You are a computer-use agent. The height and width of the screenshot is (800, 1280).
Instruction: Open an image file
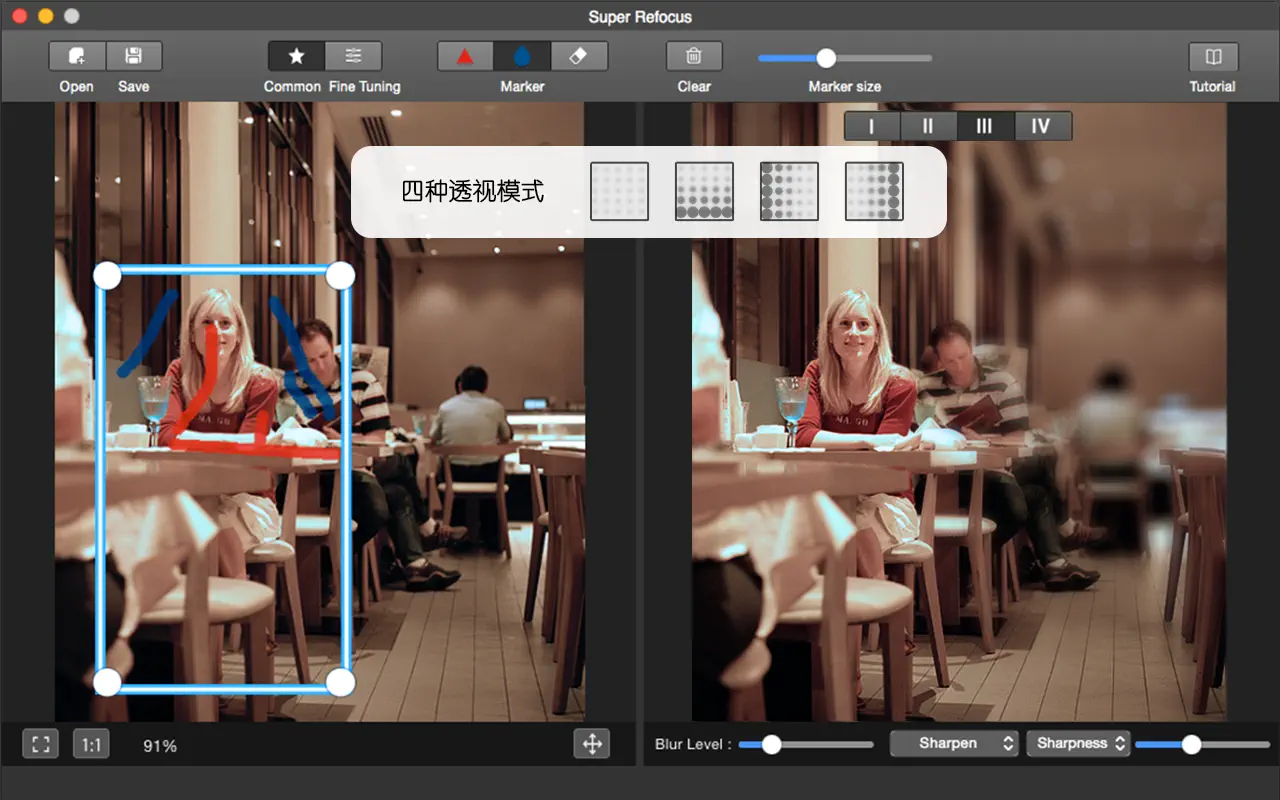pyautogui.click(x=76, y=56)
